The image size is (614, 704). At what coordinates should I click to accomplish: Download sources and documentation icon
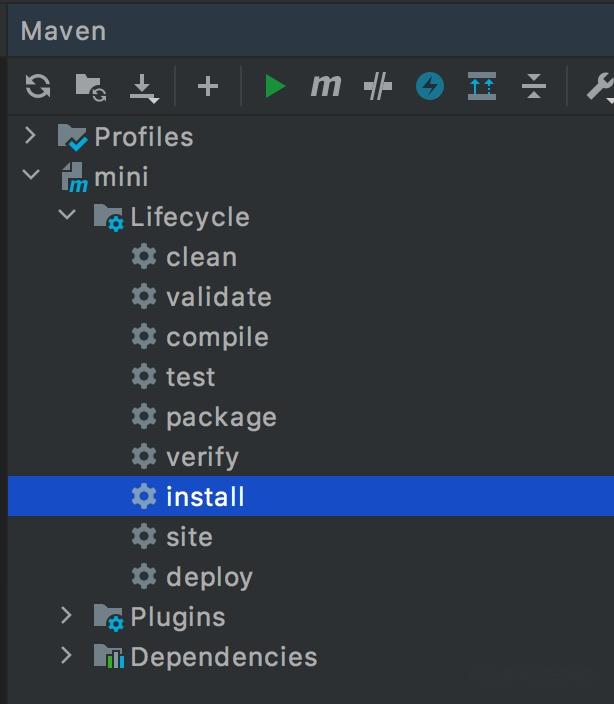[x=144, y=88]
